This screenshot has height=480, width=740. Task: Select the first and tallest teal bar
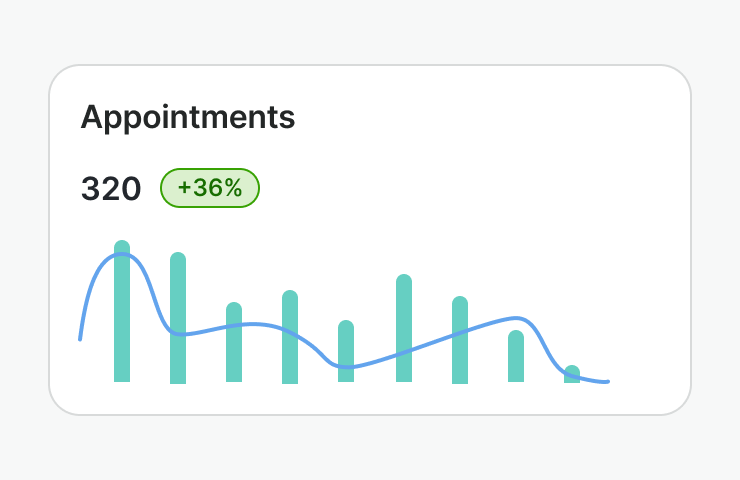point(122,320)
